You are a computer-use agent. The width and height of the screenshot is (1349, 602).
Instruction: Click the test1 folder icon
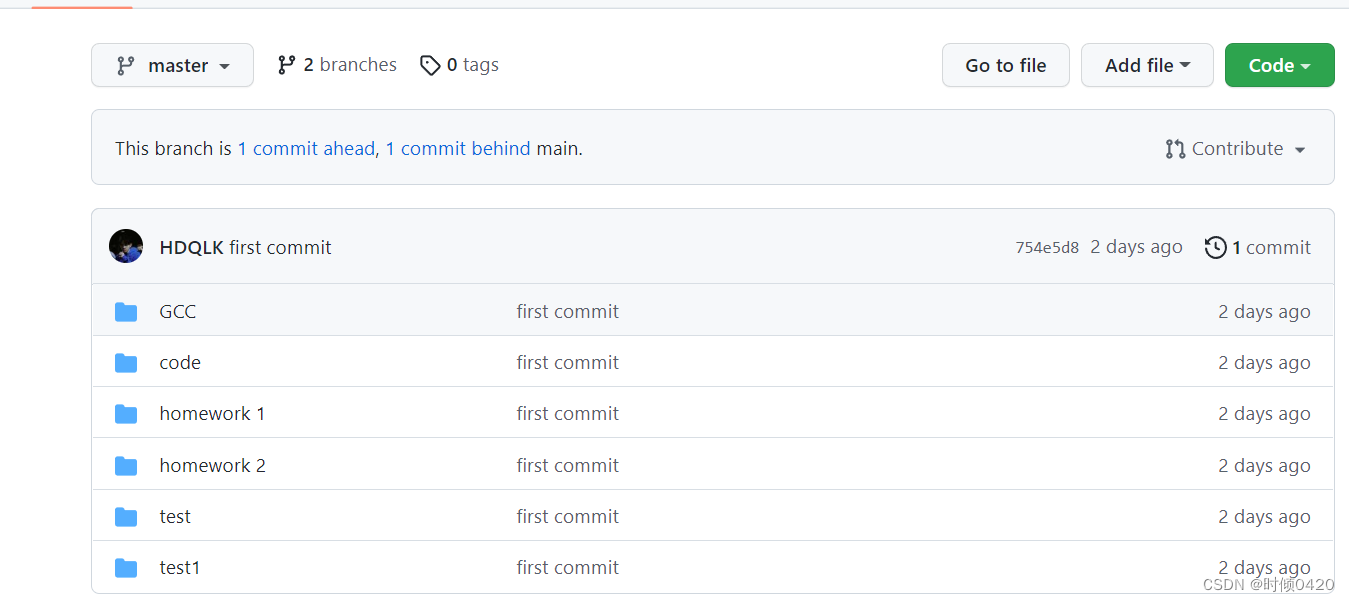coord(126,568)
